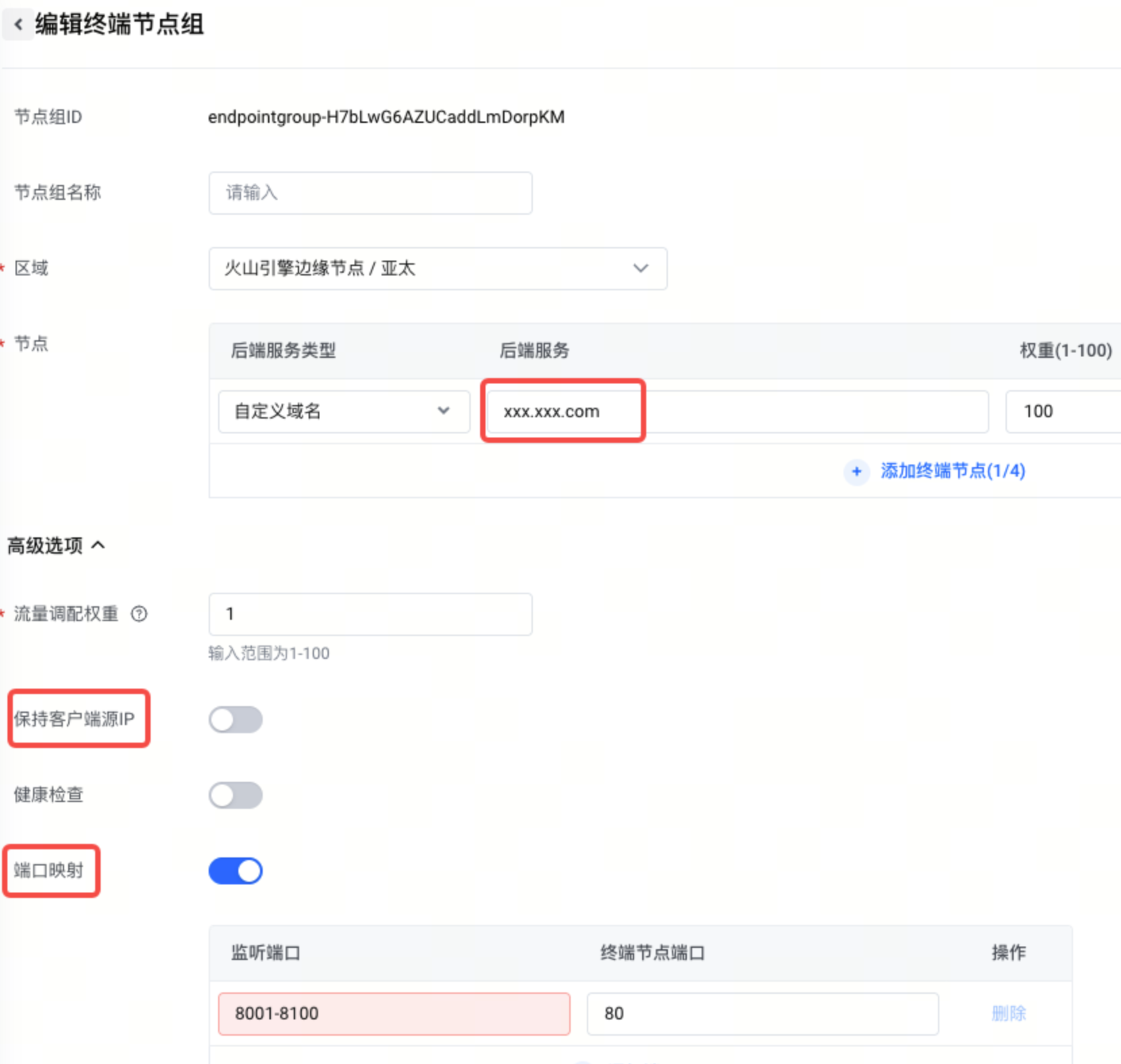Focus the 节点组名称 input field
This screenshot has width=1121, height=1064.
[370, 193]
